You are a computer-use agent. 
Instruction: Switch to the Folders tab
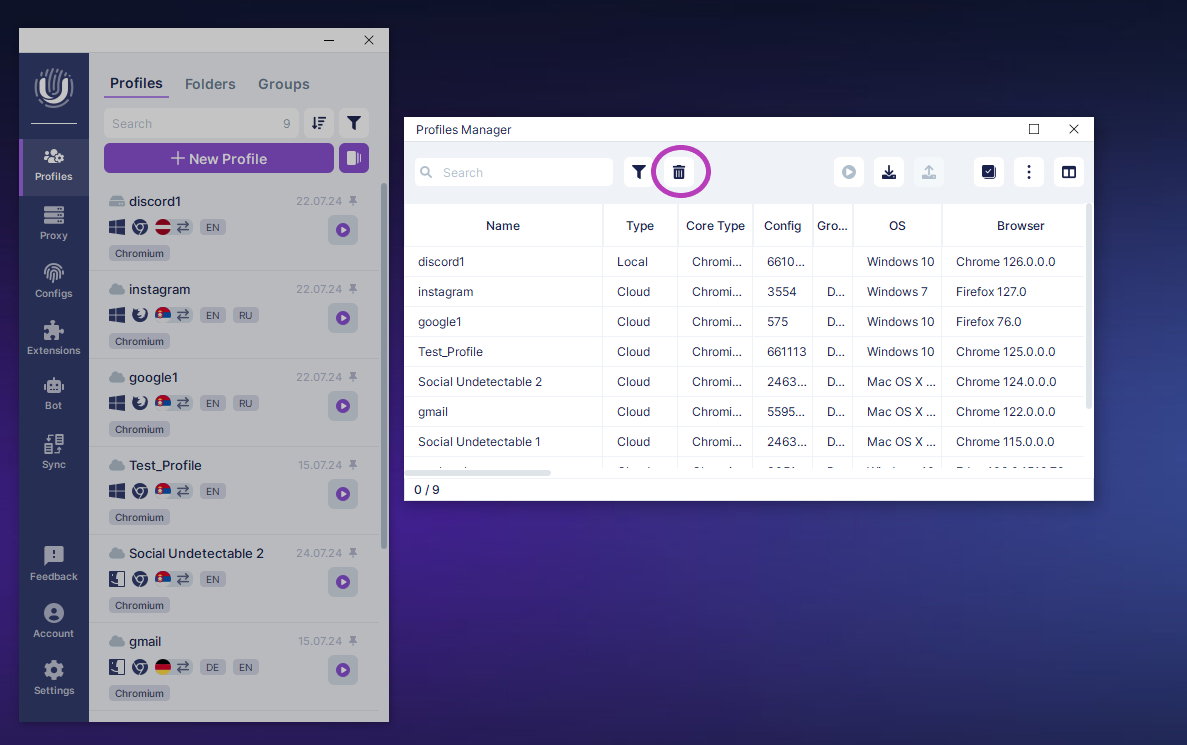pos(210,84)
